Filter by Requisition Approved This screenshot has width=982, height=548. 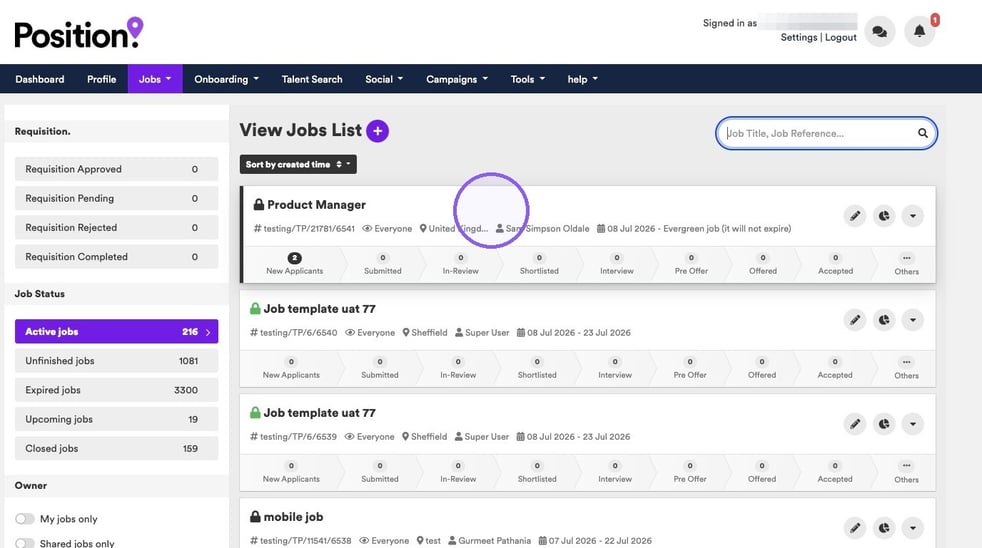[116, 169]
